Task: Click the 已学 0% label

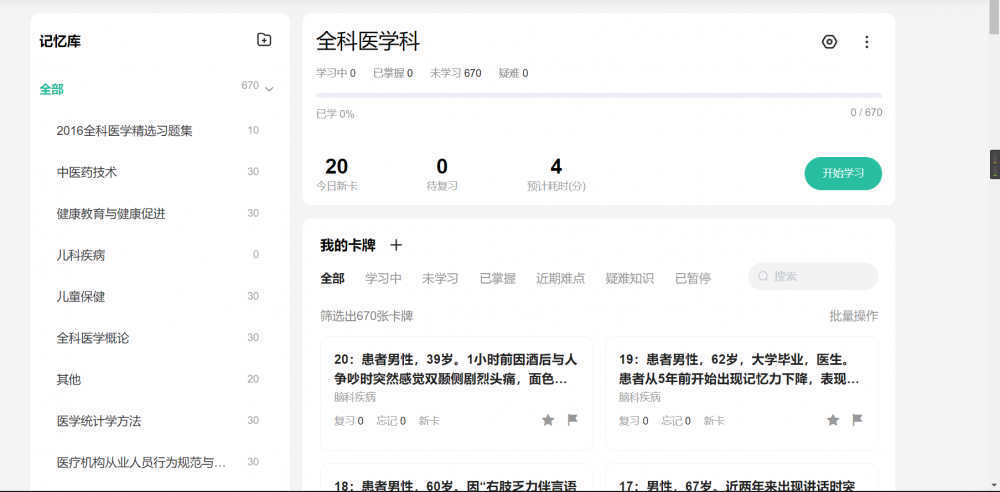Action: pyautogui.click(x=335, y=114)
